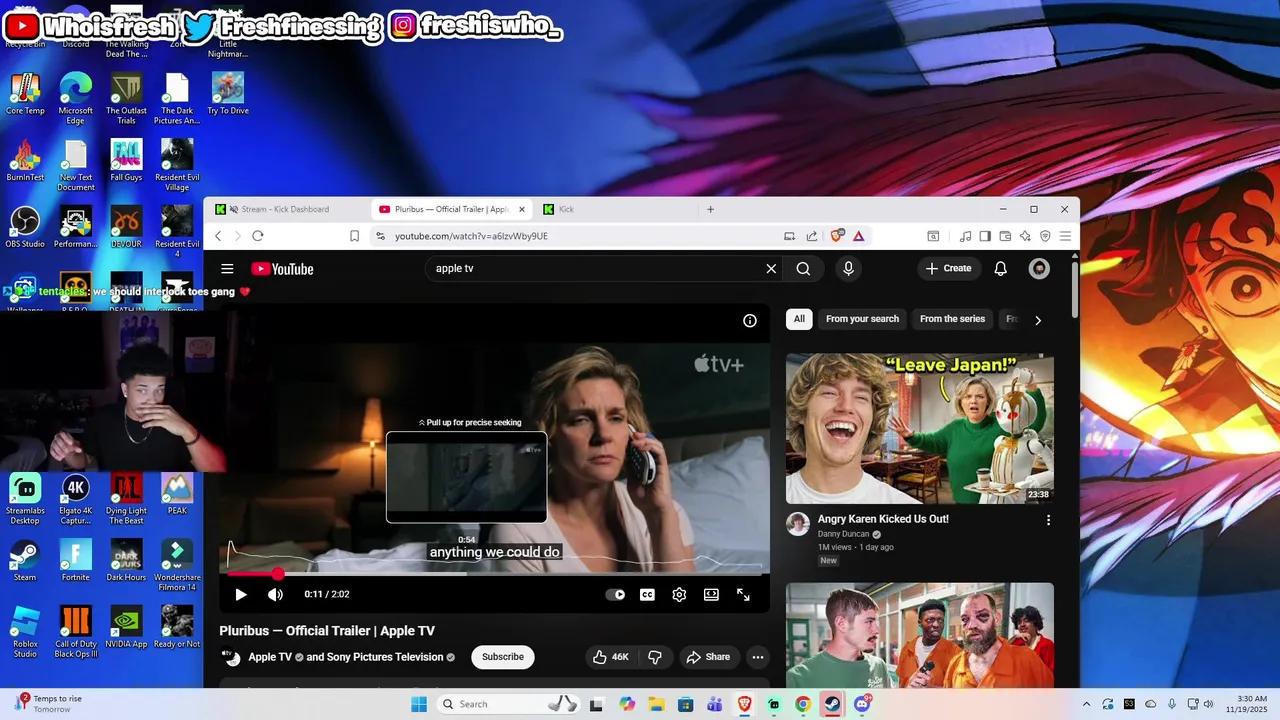Screen dimensions: 1280x720
Task: Select the From your search chip
Action: 862,319
